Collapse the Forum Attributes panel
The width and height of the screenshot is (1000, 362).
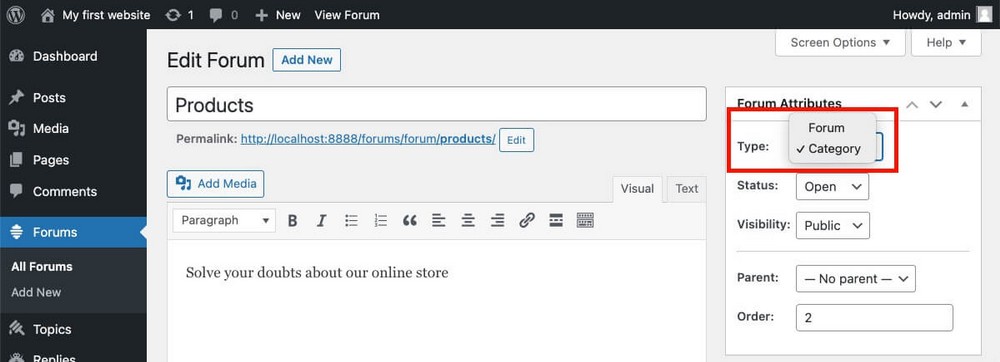[964, 105]
